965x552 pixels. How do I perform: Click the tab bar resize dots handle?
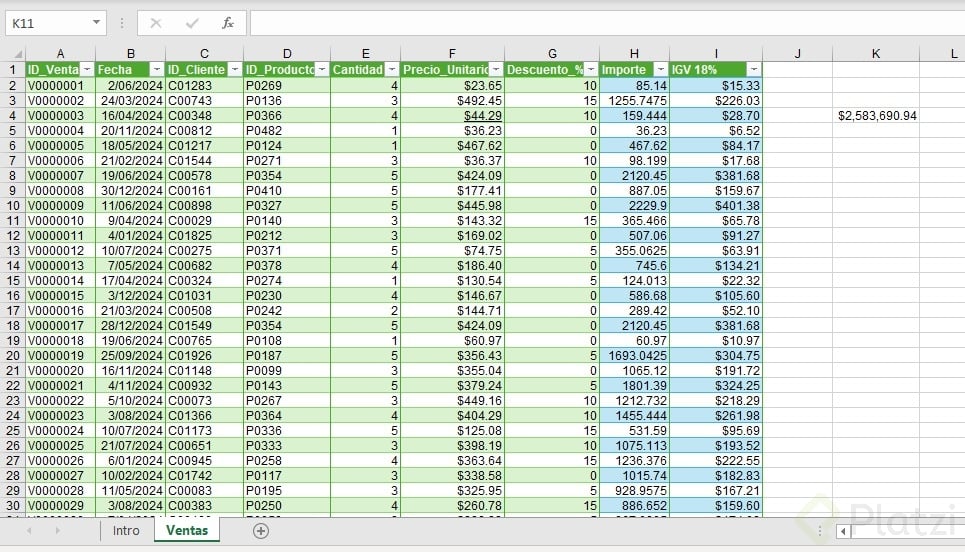[x=819, y=530]
